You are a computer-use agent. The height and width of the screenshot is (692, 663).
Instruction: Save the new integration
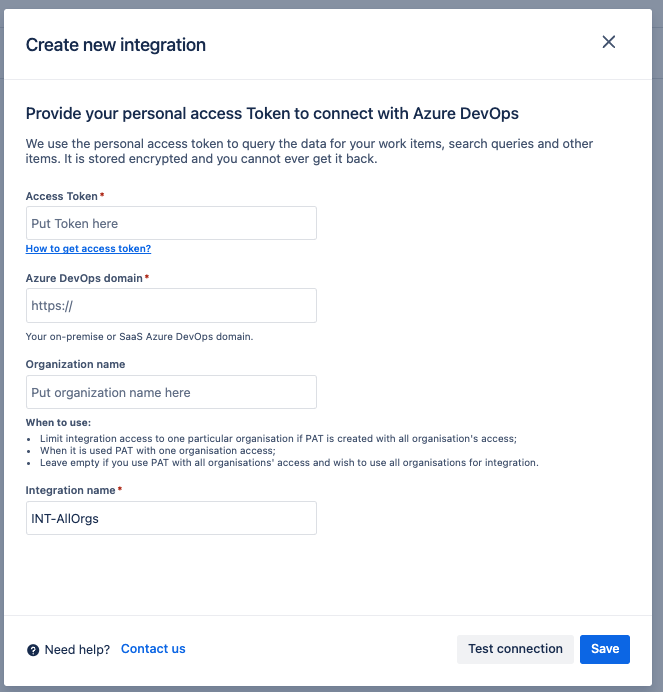pyautogui.click(x=604, y=649)
